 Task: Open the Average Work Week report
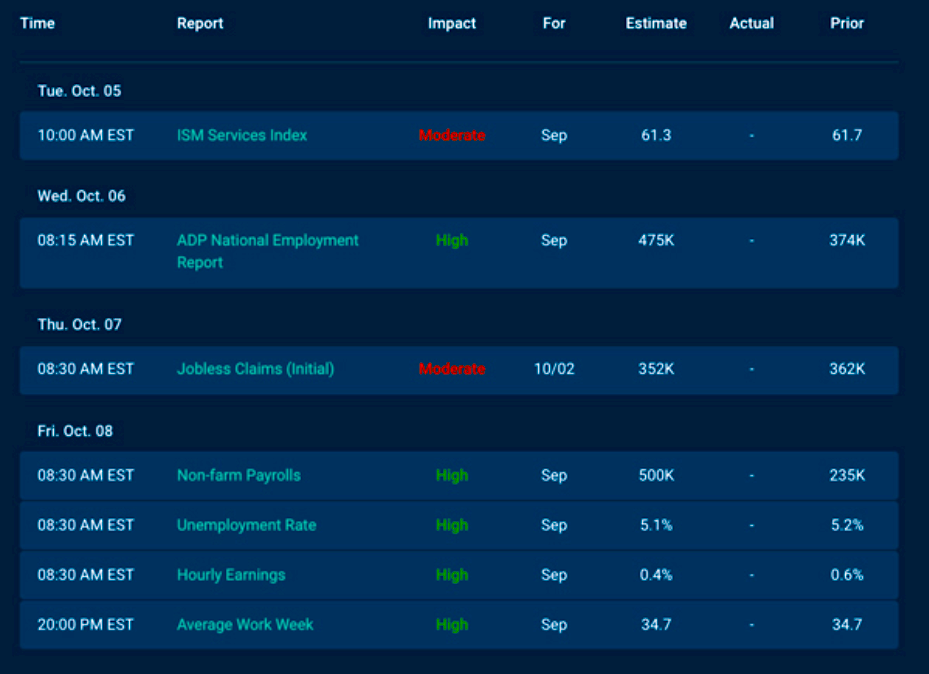[x=245, y=625]
